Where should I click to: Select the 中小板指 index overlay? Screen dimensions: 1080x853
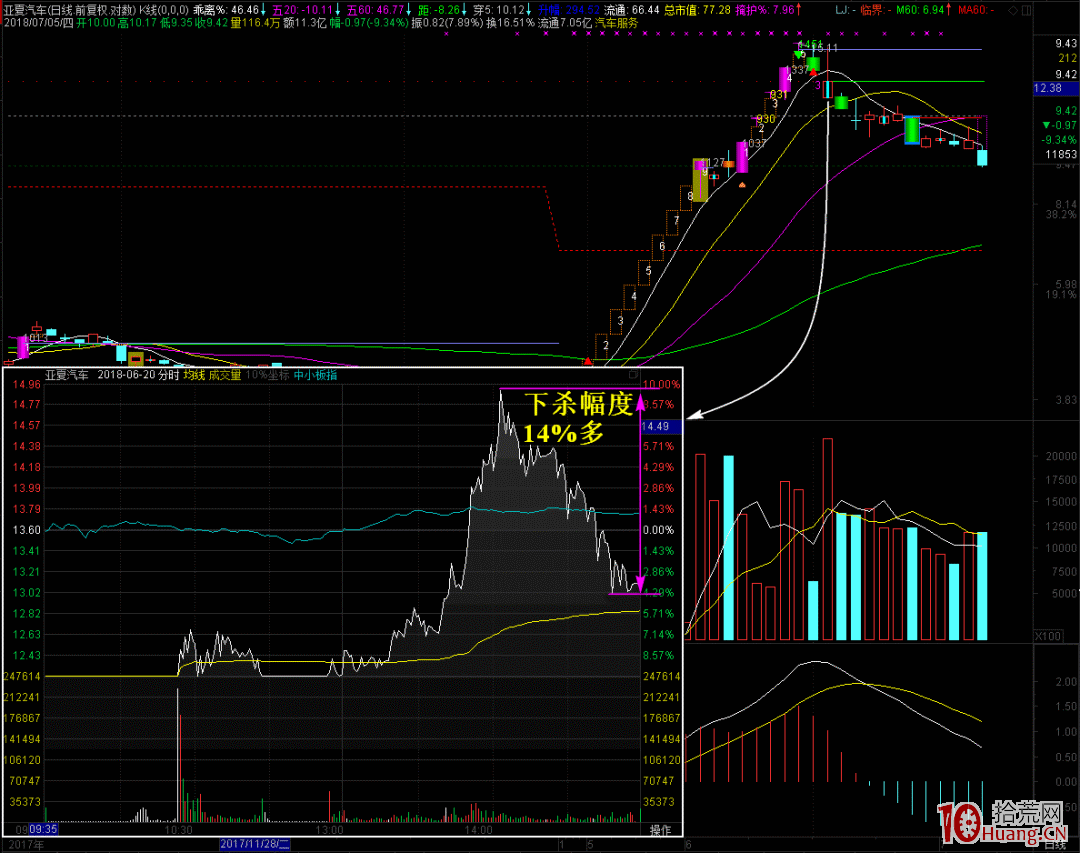click(316, 376)
